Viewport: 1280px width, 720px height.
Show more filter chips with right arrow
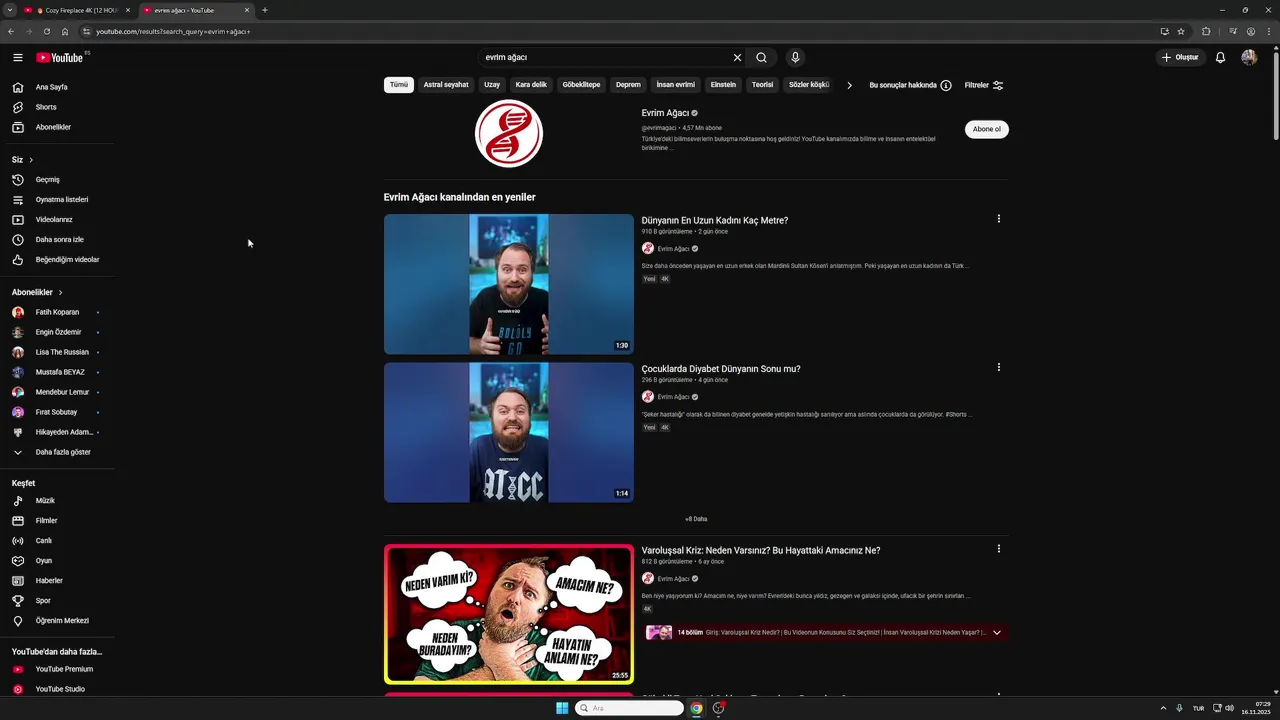[x=849, y=85]
